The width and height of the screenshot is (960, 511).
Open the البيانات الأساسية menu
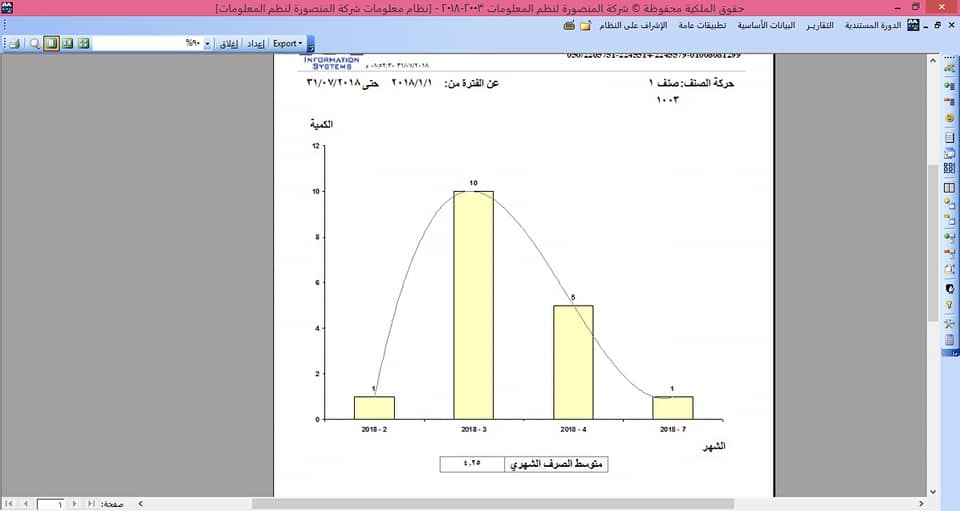[766, 26]
